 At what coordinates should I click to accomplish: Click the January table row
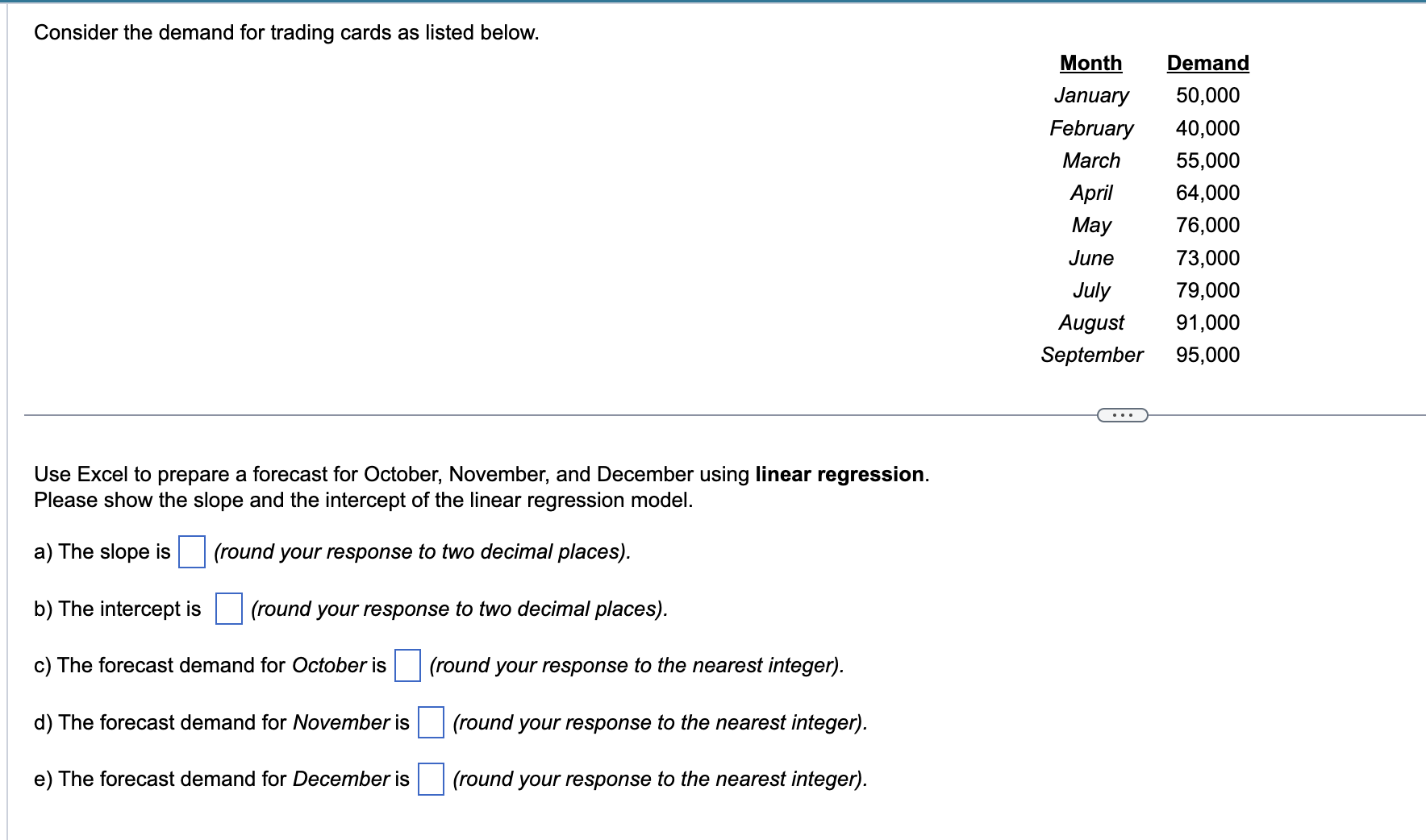pyautogui.click(x=1091, y=96)
